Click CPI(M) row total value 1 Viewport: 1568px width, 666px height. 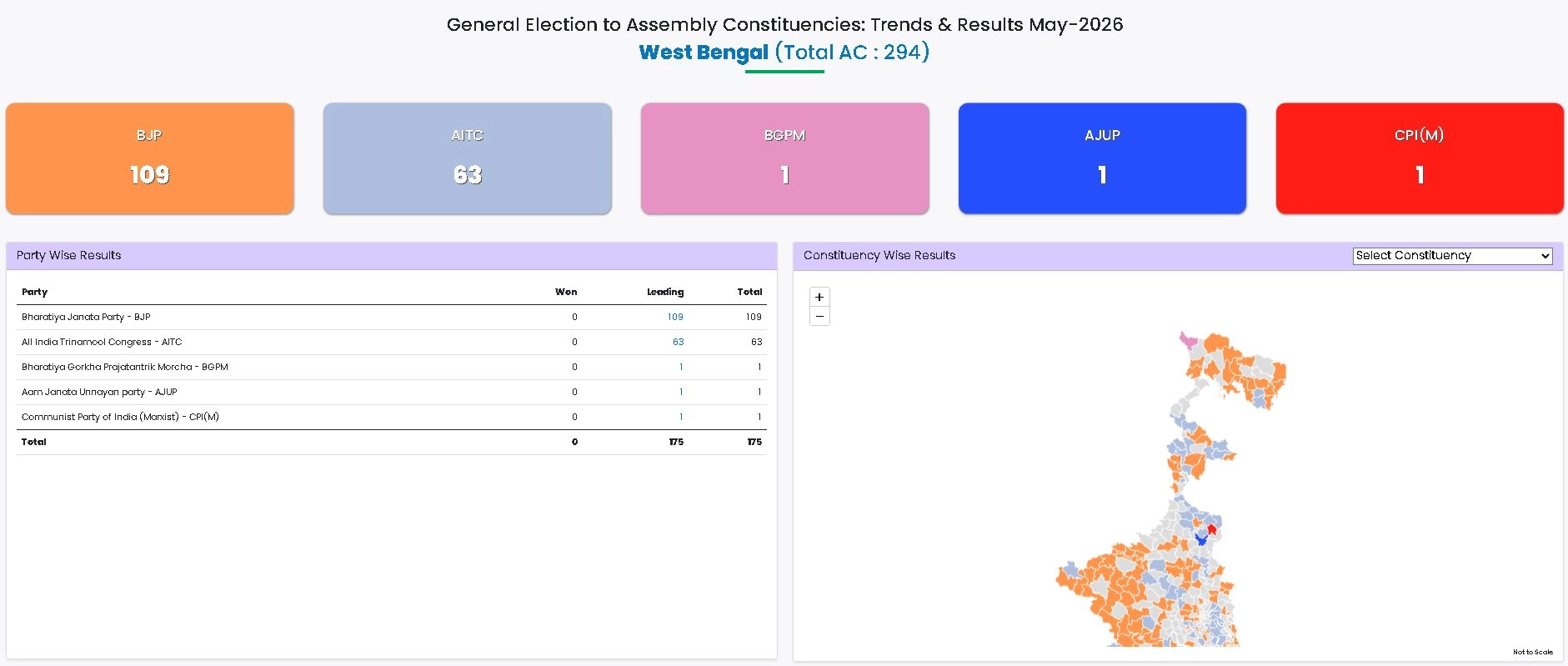pyautogui.click(x=759, y=417)
